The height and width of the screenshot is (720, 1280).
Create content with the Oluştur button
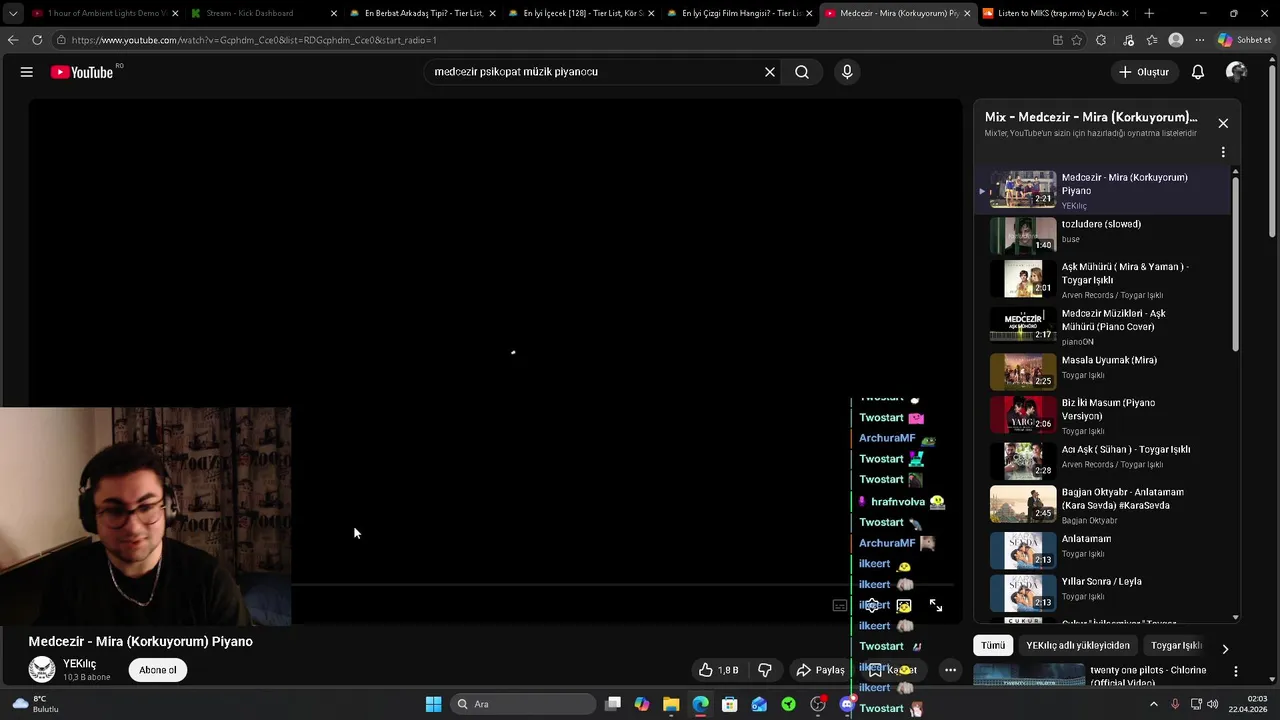[x=1143, y=72]
